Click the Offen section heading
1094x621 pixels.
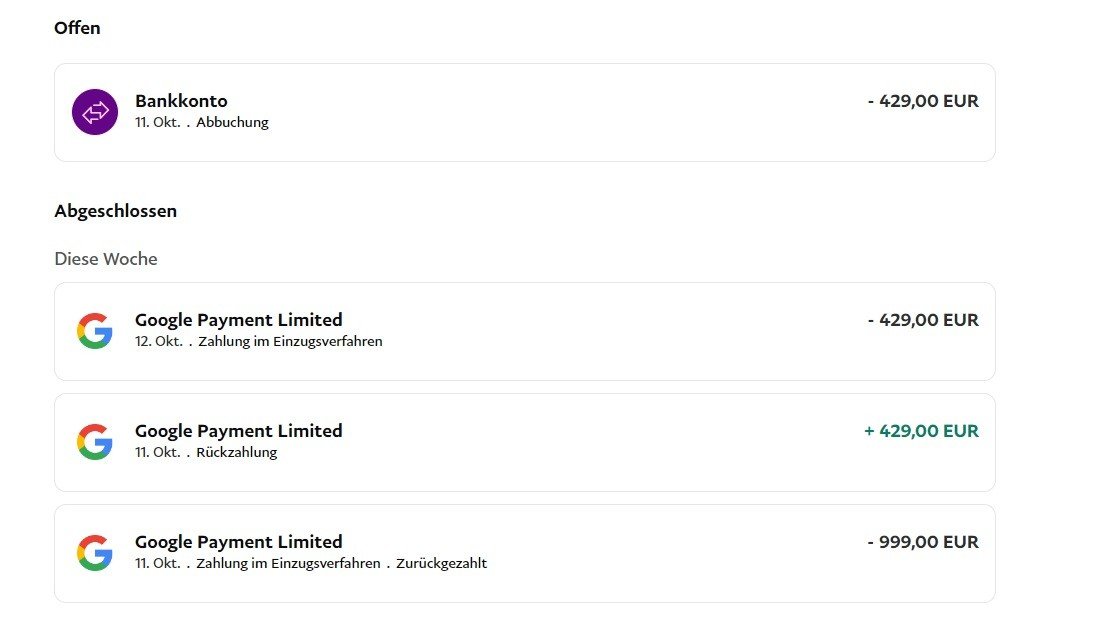pos(77,28)
